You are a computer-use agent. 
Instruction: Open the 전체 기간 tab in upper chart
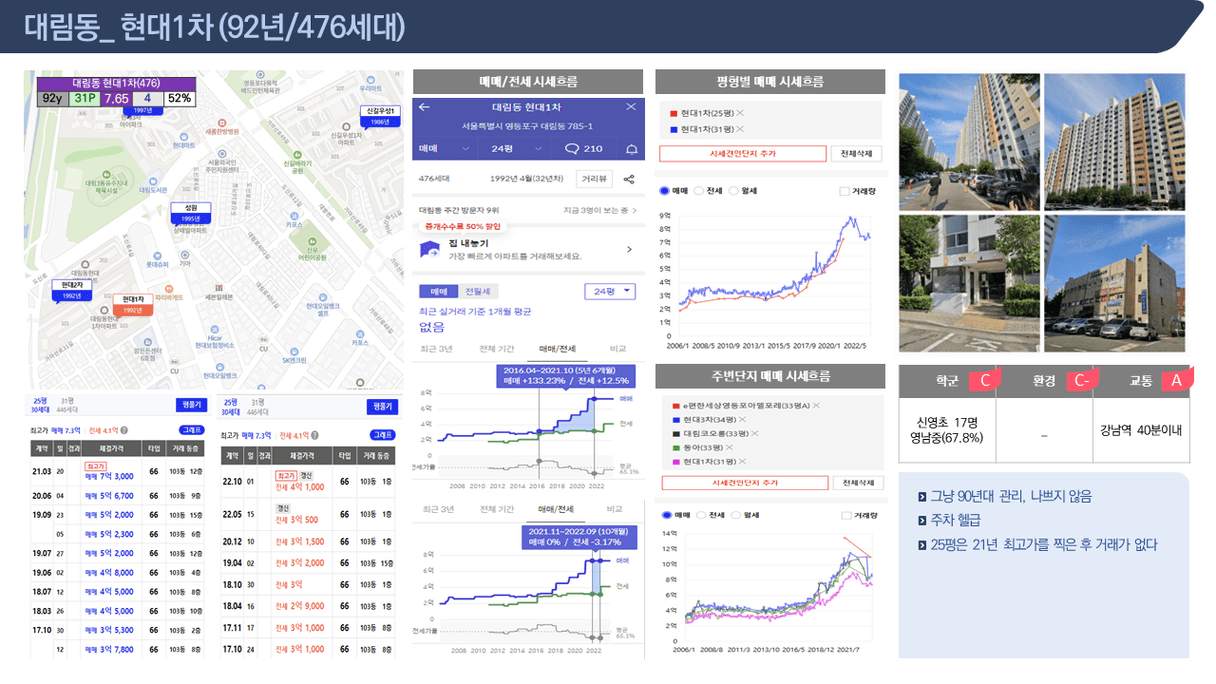(x=499, y=348)
